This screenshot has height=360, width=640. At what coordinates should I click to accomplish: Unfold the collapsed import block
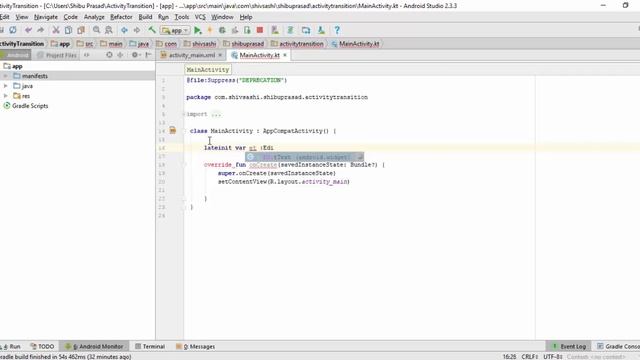tap(184, 114)
